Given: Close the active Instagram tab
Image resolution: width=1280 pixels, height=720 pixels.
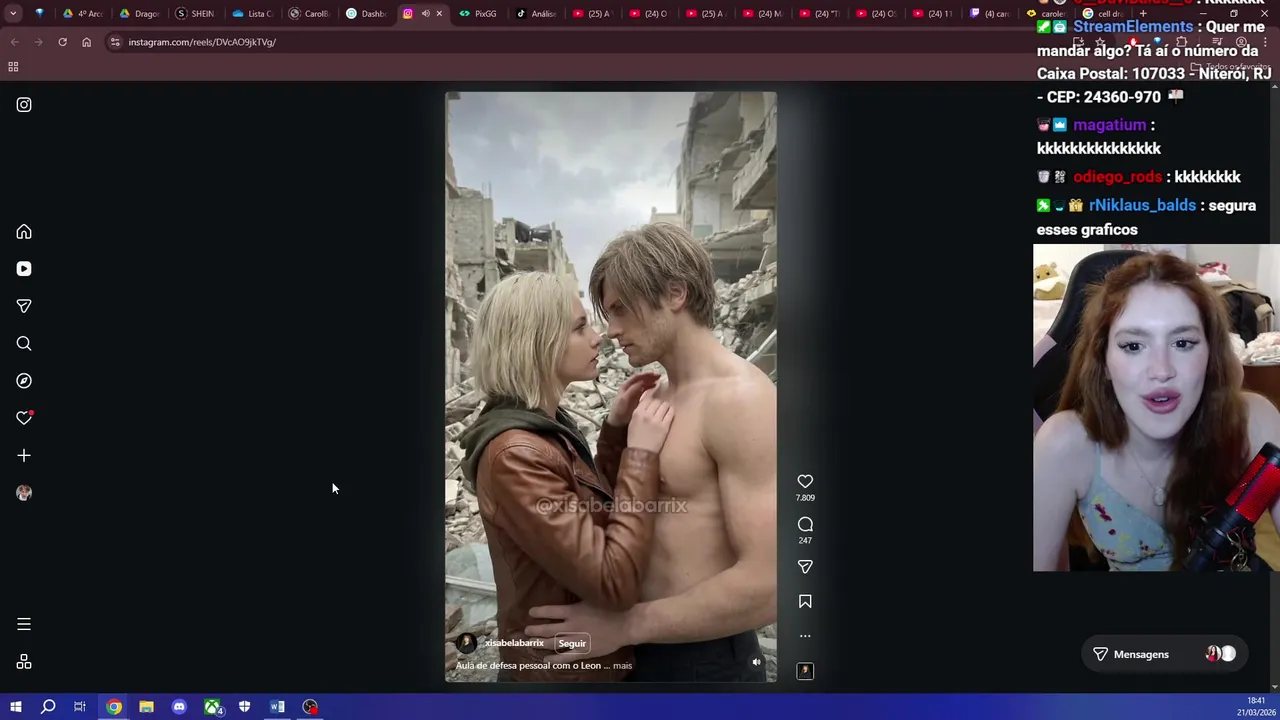Looking at the screenshot, I should 439,14.
